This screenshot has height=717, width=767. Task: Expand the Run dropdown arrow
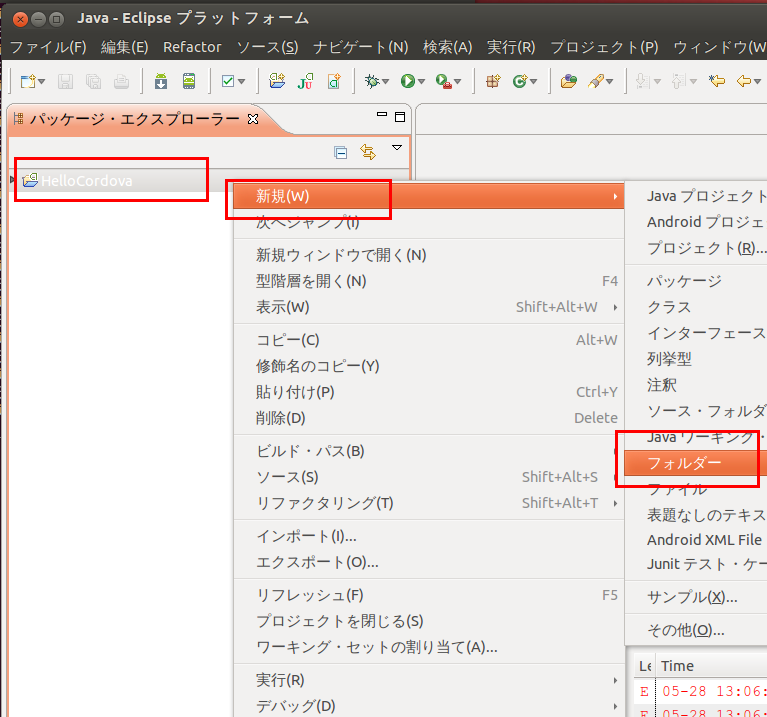click(x=421, y=82)
